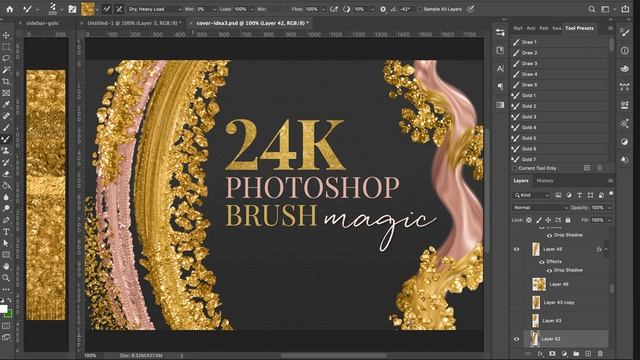Toggle the airbrush-style build-up button
Screen dimensions: 640x360
[333, 9]
